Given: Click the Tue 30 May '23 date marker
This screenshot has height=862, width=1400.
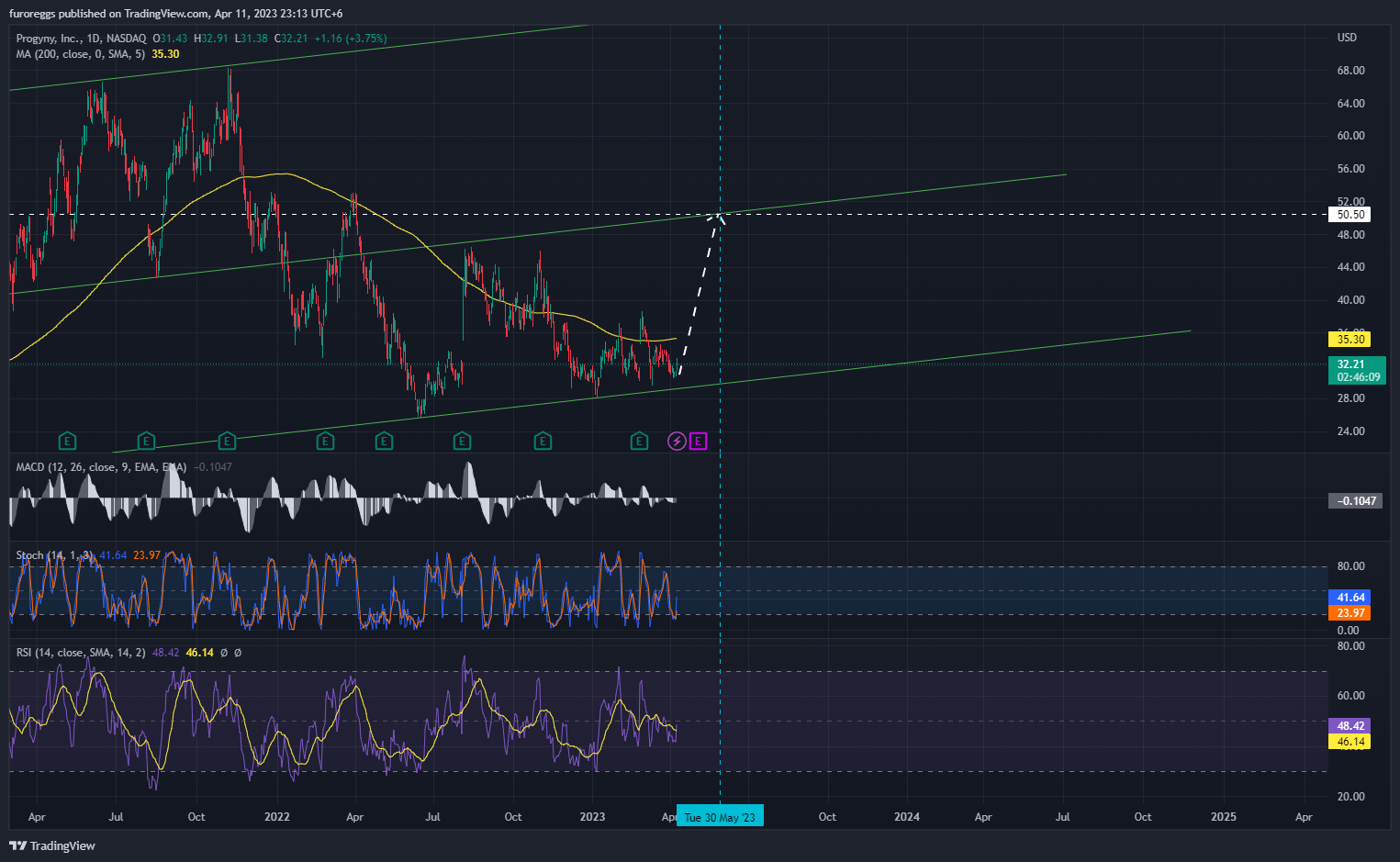Looking at the screenshot, I should 720,817.
